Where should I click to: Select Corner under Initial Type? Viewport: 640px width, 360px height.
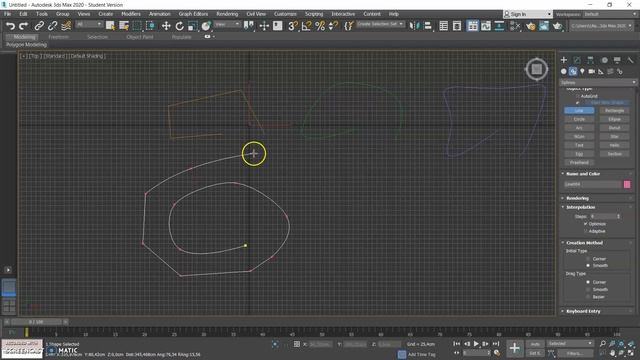pos(588,259)
